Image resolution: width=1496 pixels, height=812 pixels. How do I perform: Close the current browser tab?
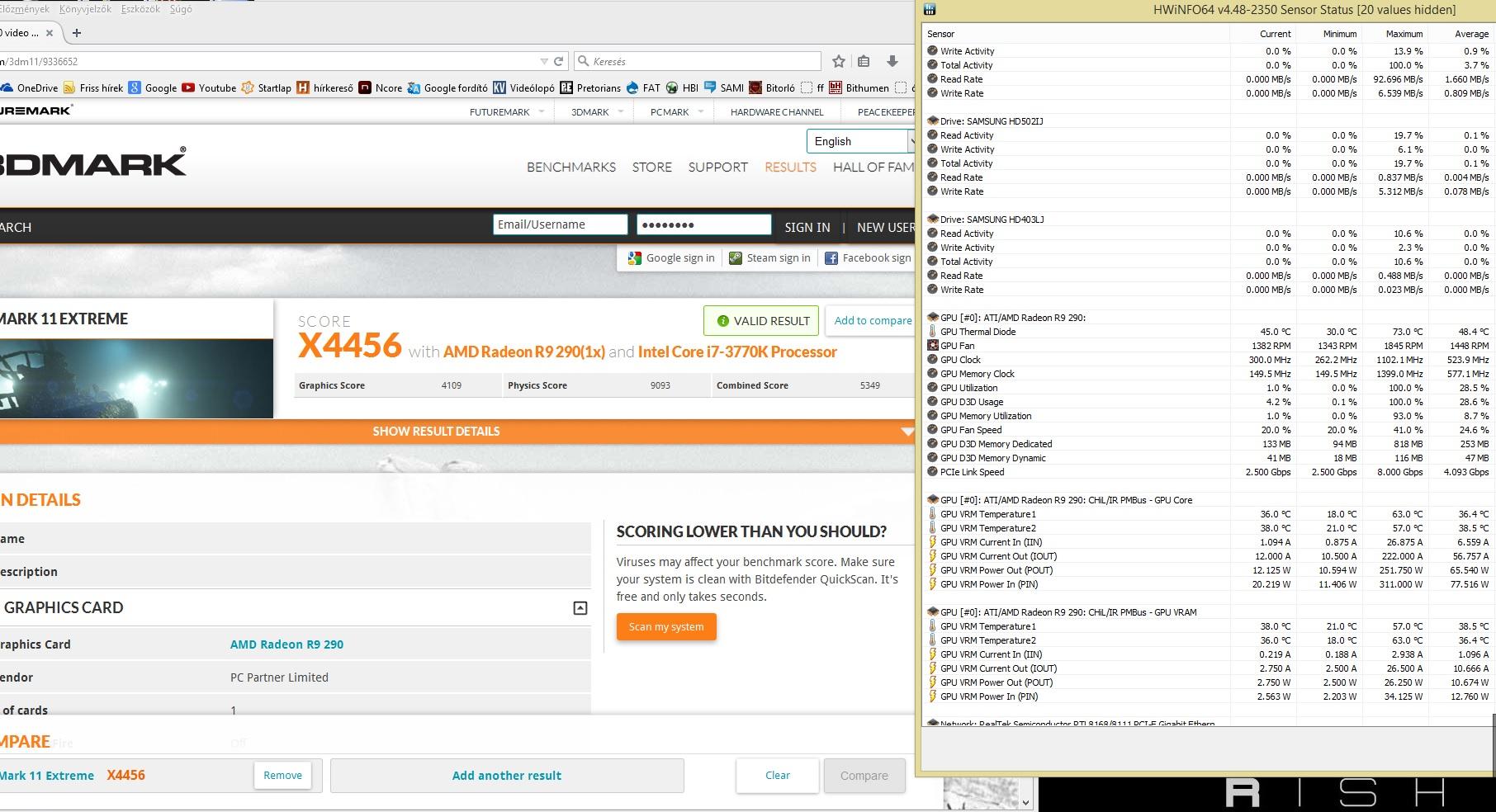[x=50, y=33]
